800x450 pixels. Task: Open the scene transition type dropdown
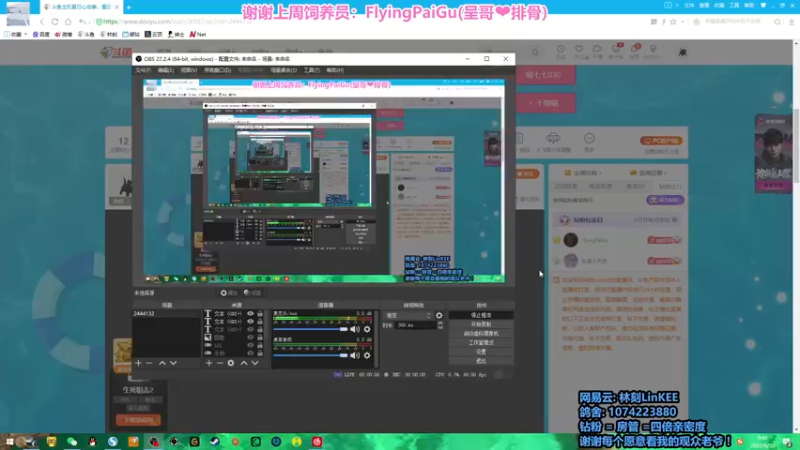(408, 315)
